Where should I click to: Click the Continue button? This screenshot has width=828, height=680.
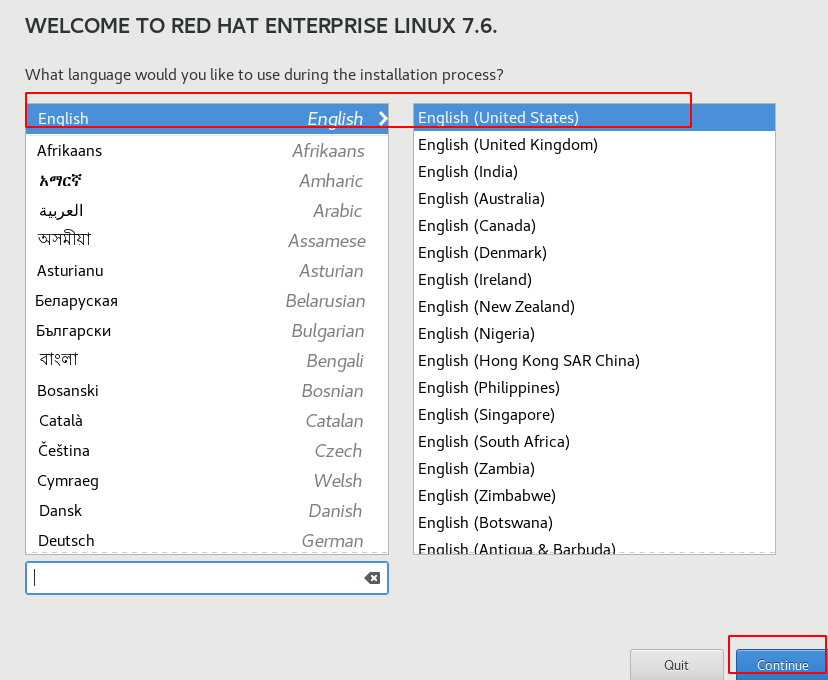[782, 665]
